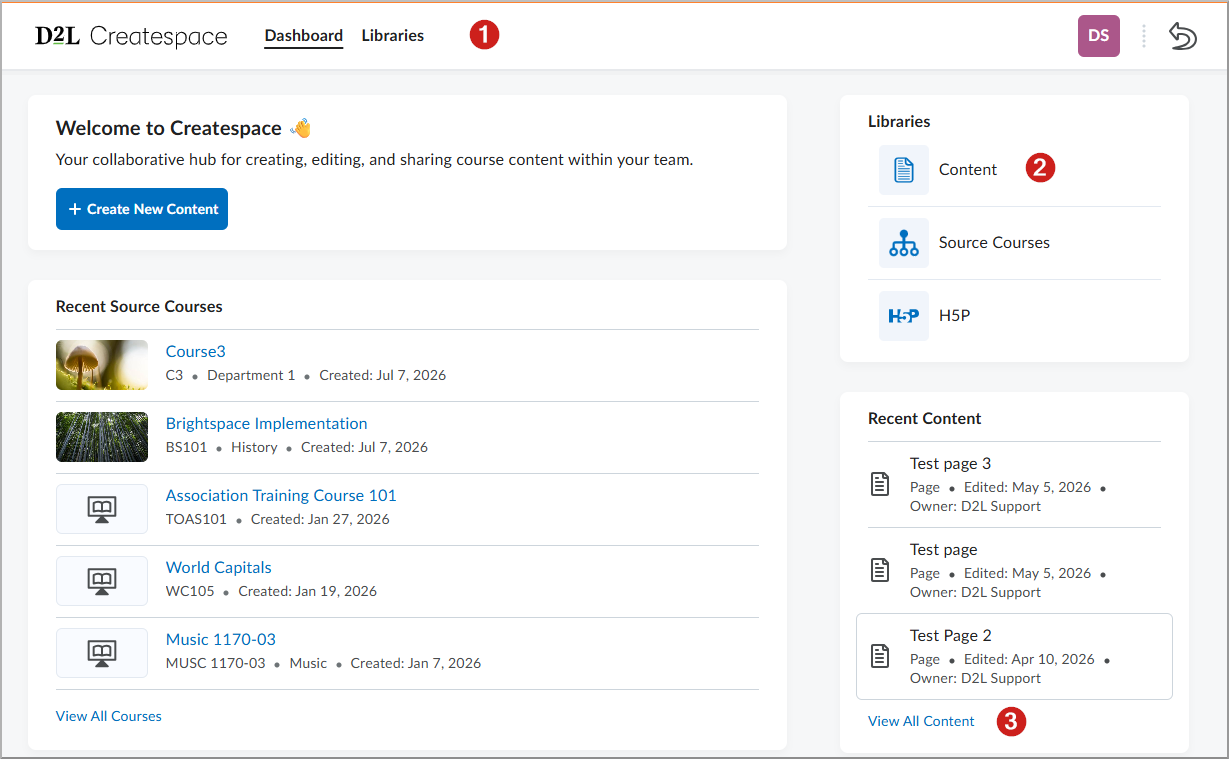Click the View All Content link

tap(921, 721)
